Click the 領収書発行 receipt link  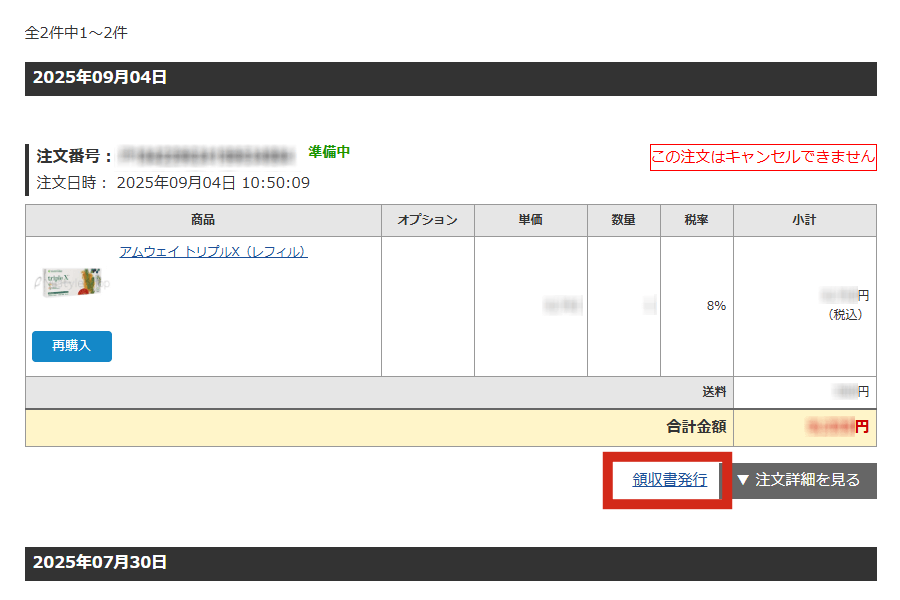pyautogui.click(x=669, y=480)
